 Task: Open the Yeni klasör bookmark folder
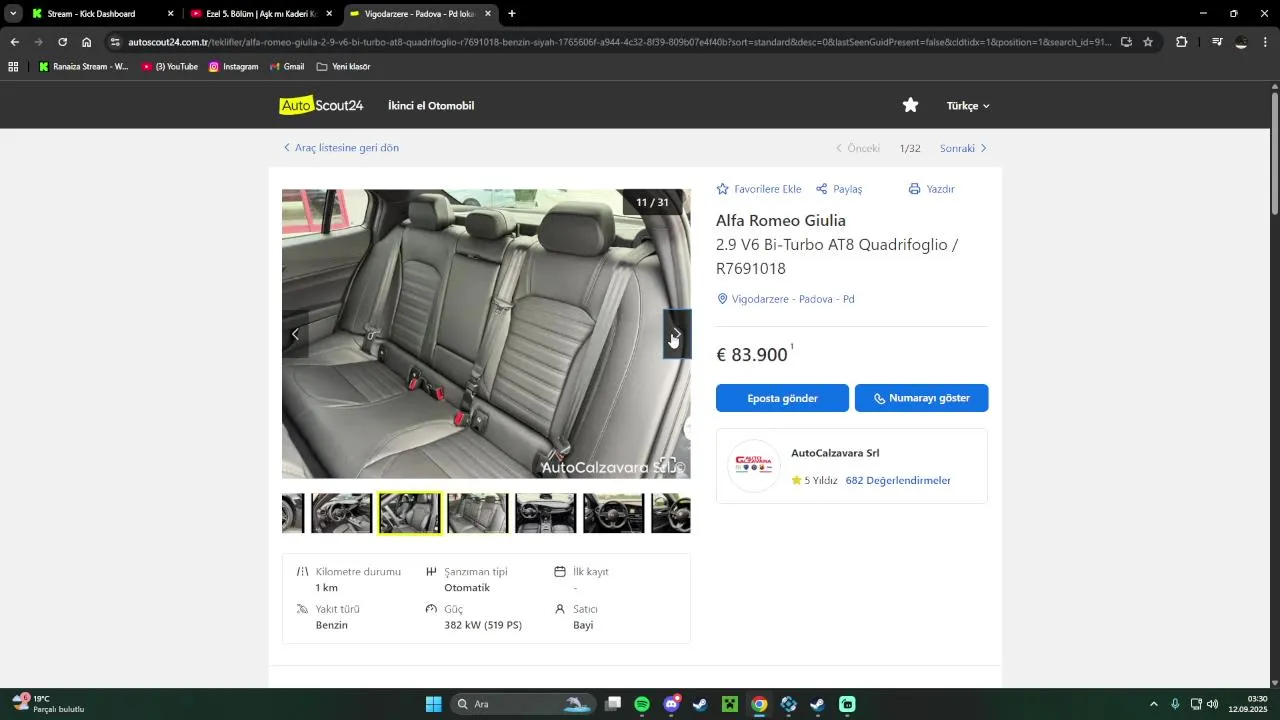[343, 67]
